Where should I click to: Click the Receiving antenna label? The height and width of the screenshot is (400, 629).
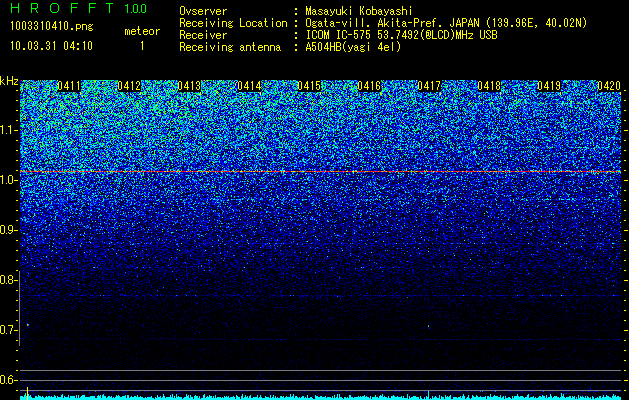click(230, 47)
